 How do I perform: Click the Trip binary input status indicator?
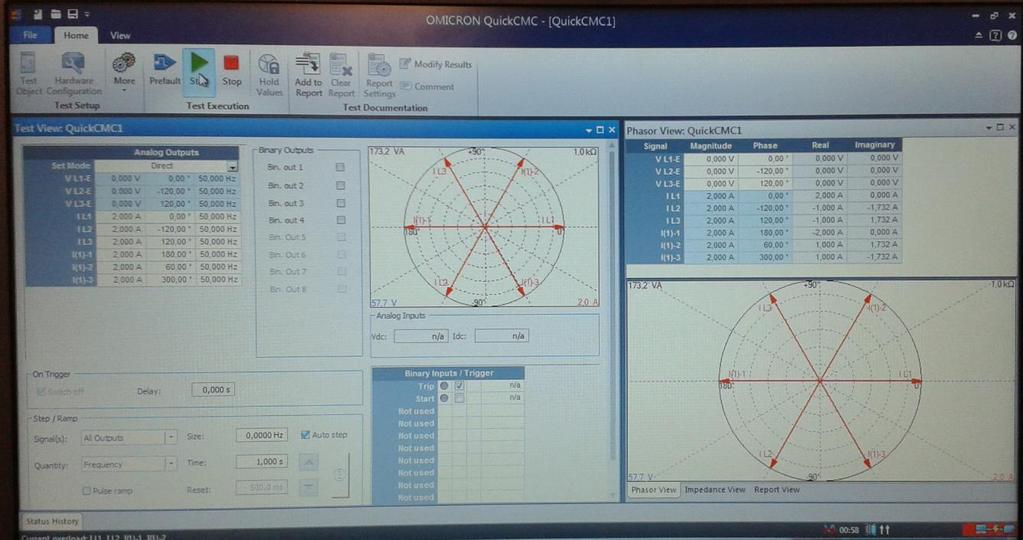pyautogui.click(x=444, y=386)
